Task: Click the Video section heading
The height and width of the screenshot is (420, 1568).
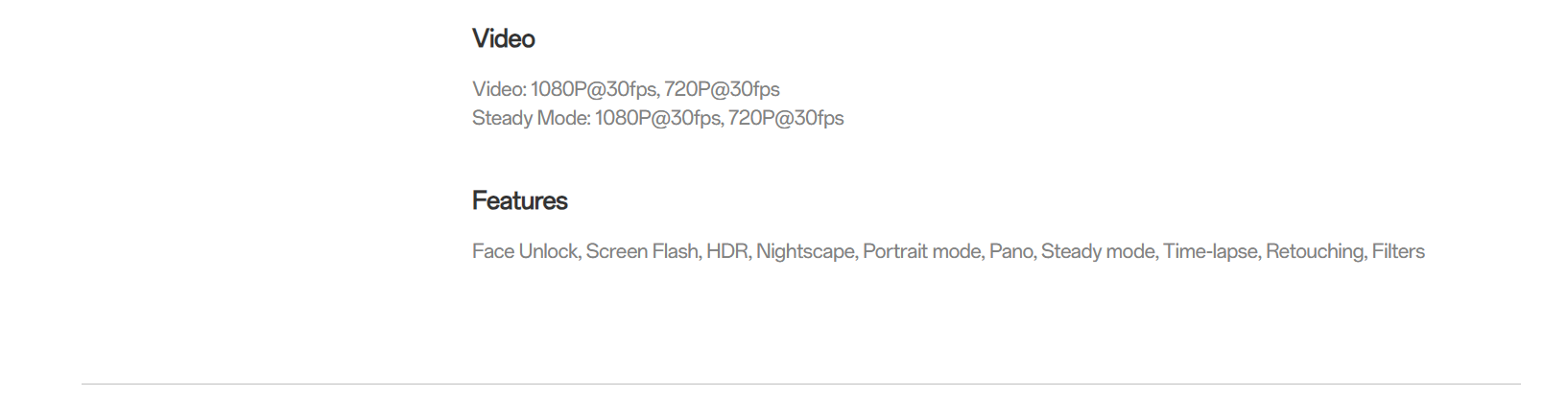Action: point(503,38)
